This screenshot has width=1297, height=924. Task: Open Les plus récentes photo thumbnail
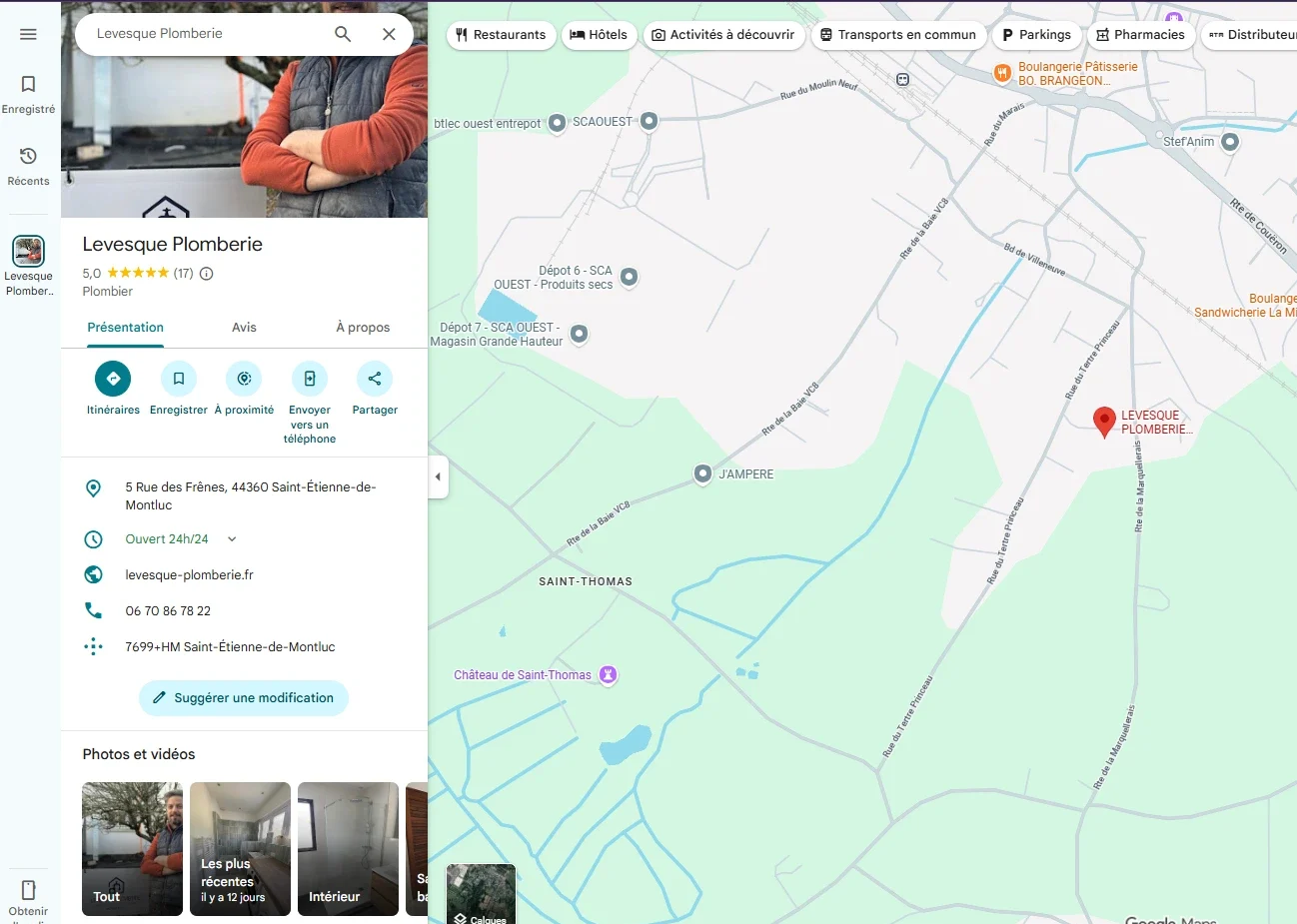(240, 849)
